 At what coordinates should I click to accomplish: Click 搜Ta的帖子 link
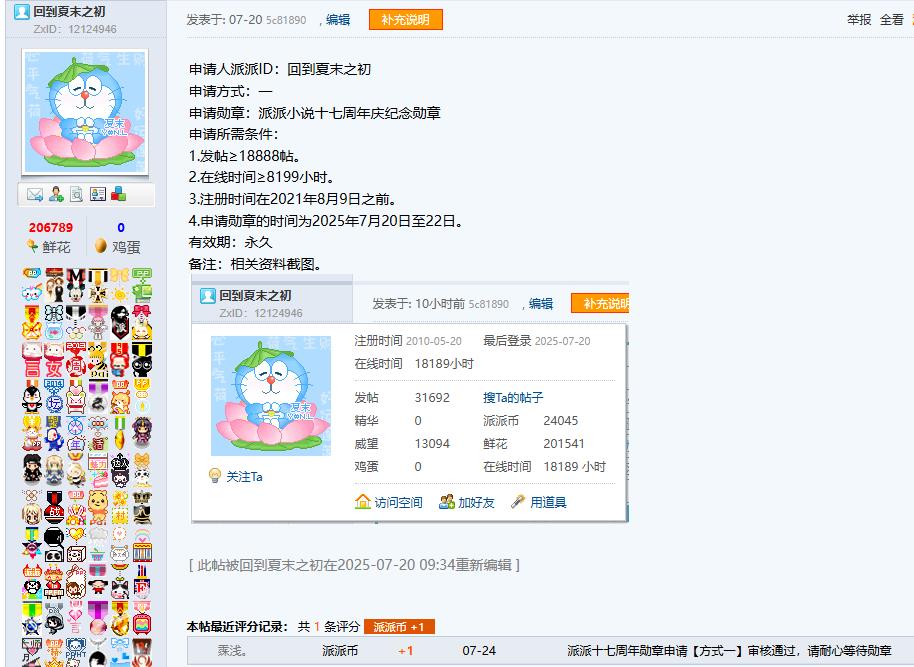(x=513, y=398)
